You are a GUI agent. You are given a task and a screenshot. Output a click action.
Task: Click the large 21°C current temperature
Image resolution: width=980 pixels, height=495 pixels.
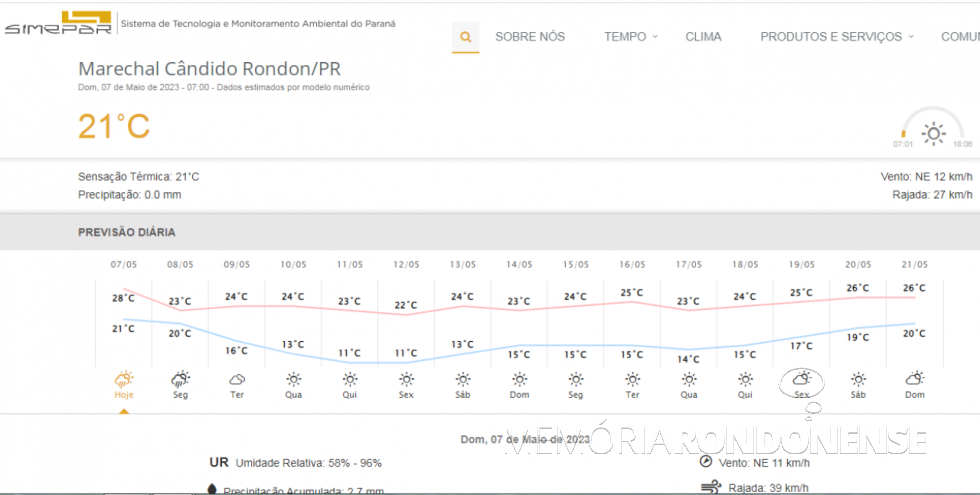(114, 126)
